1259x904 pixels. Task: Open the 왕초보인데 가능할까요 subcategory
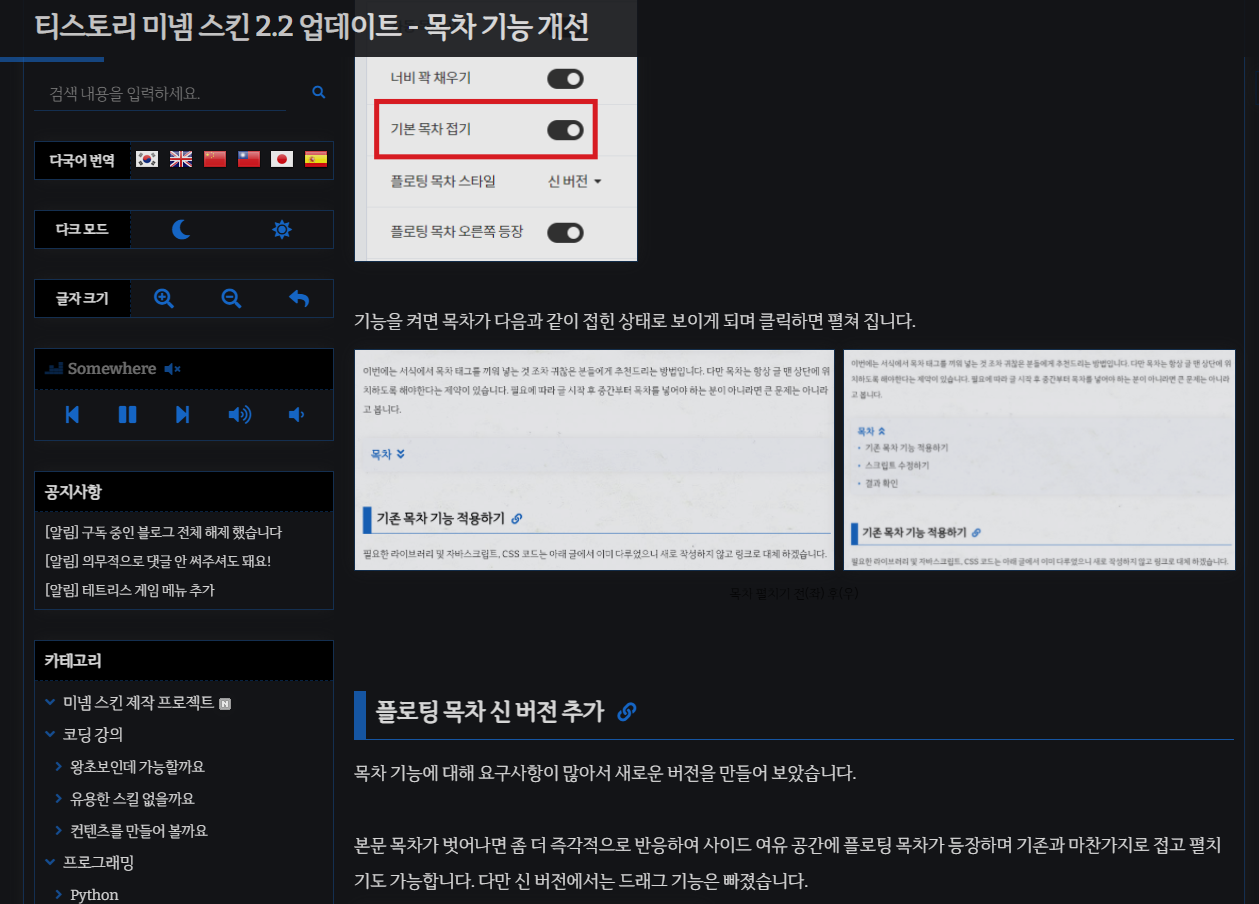click(x=137, y=767)
